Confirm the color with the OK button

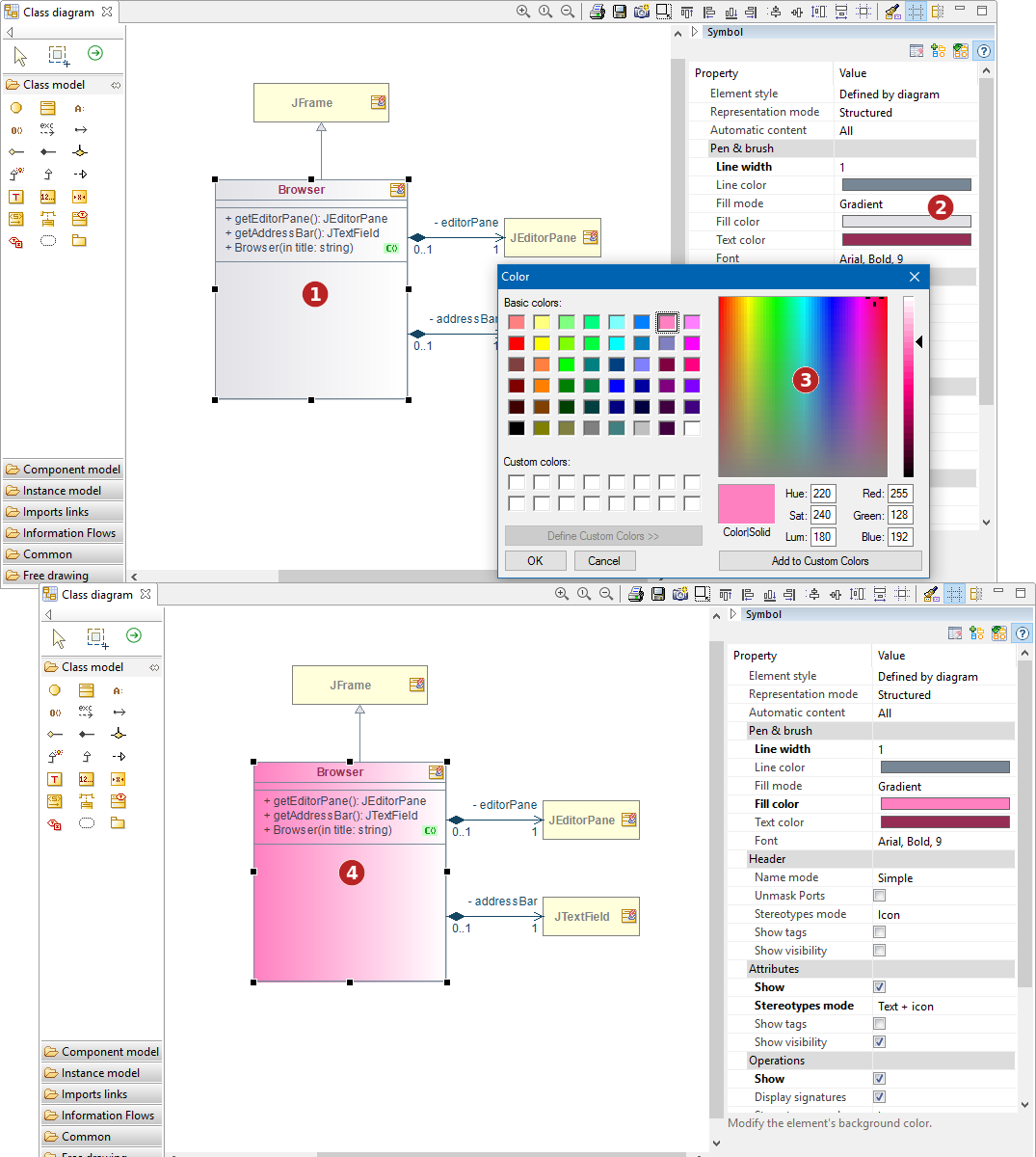pyautogui.click(x=535, y=561)
